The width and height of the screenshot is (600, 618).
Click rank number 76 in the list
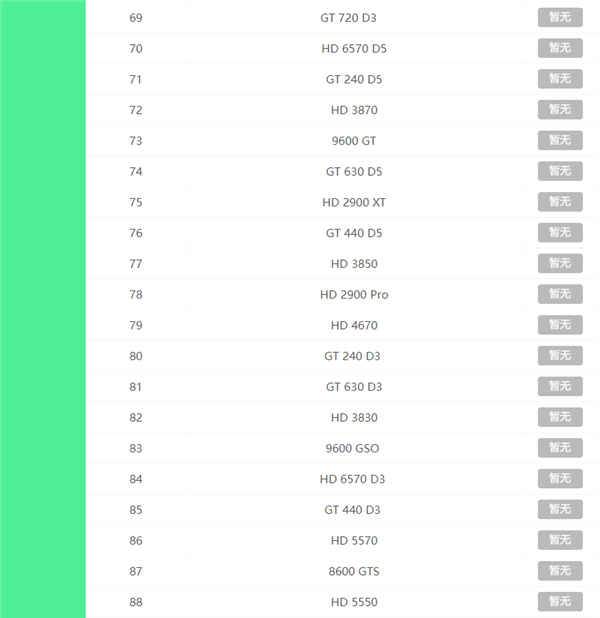point(136,233)
